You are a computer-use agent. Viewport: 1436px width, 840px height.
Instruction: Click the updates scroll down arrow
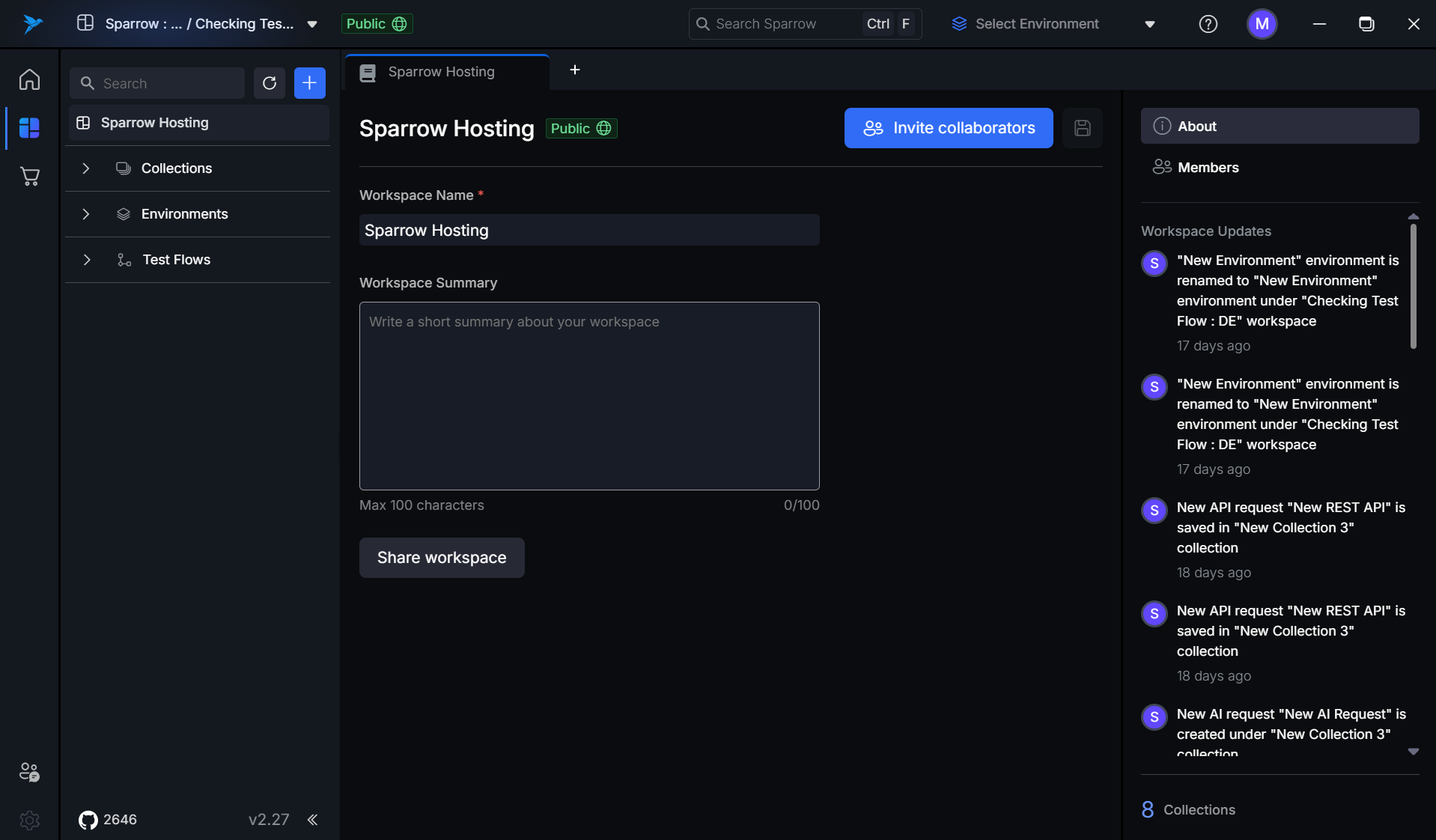[x=1414, y=752]
